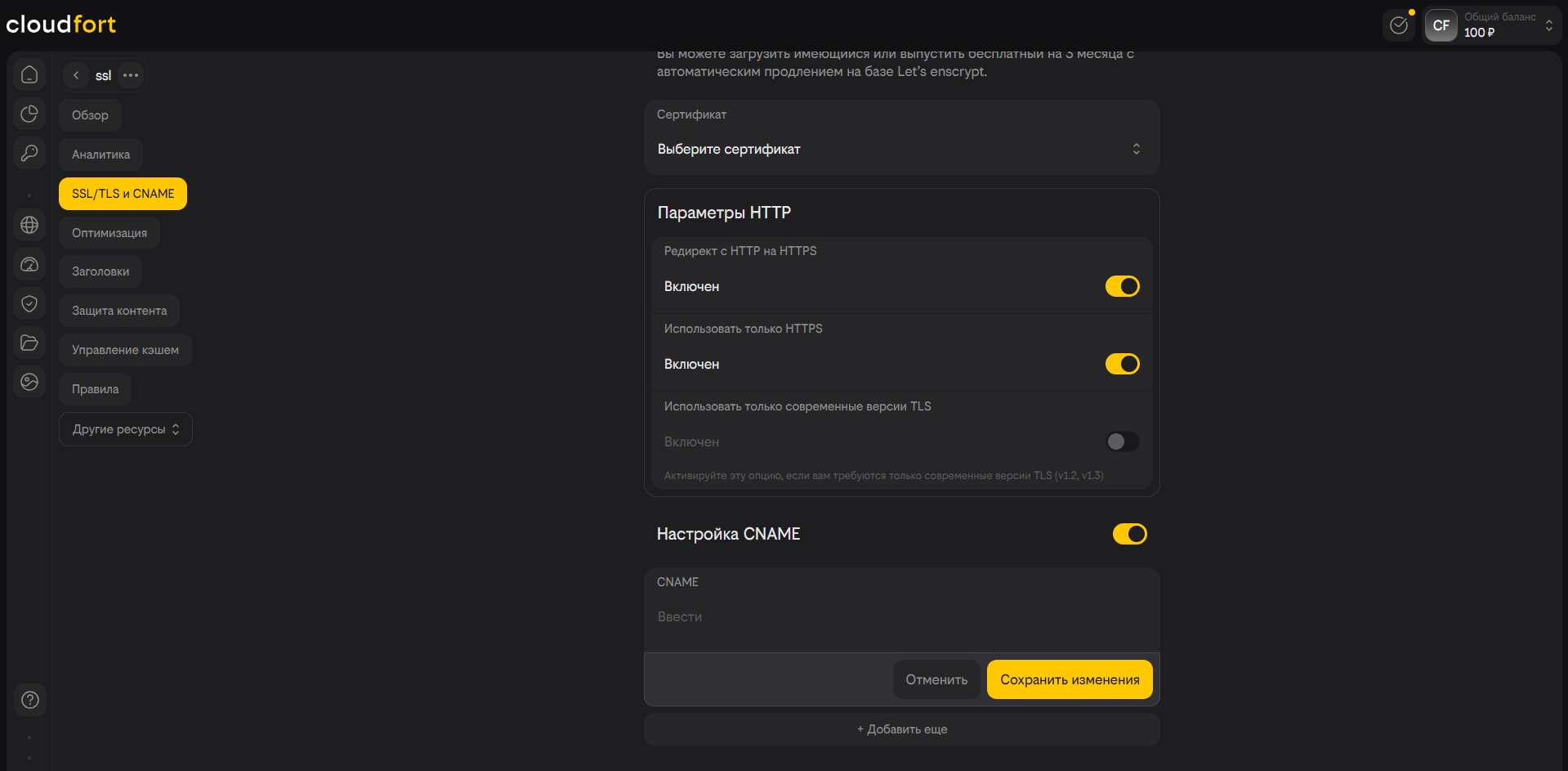Click the speedometer gauge icon
The width and height of the screenshot is (1568, 771).
coord(29,264)
